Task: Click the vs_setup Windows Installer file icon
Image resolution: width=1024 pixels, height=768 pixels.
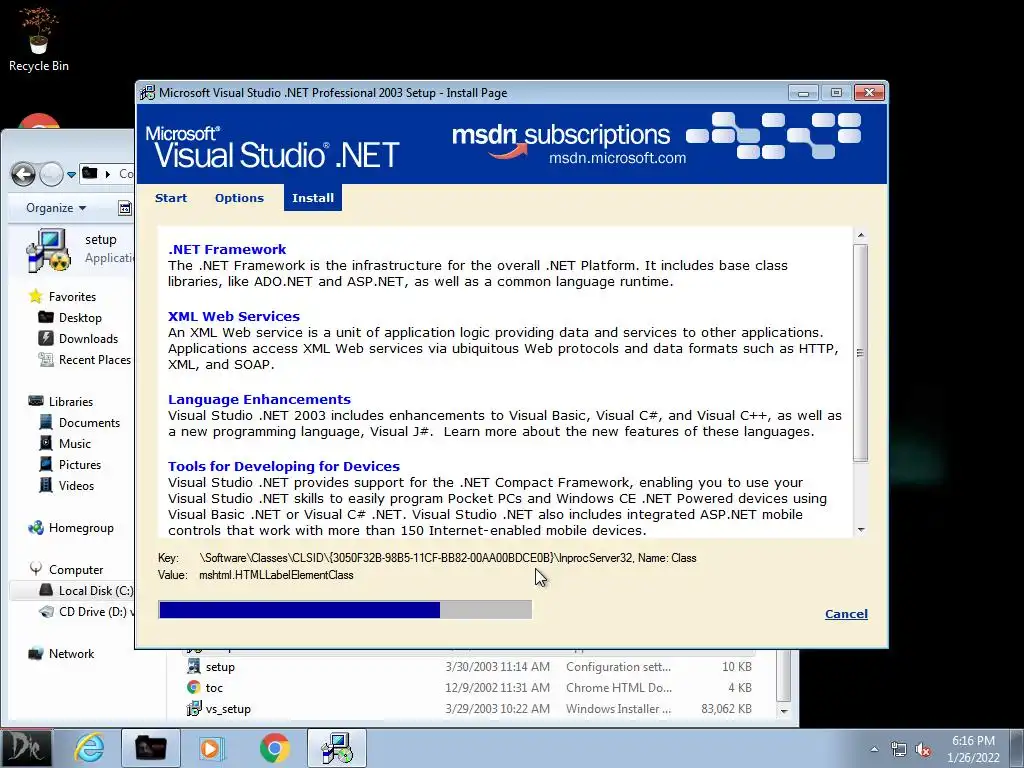Action: tap(193, 708)
